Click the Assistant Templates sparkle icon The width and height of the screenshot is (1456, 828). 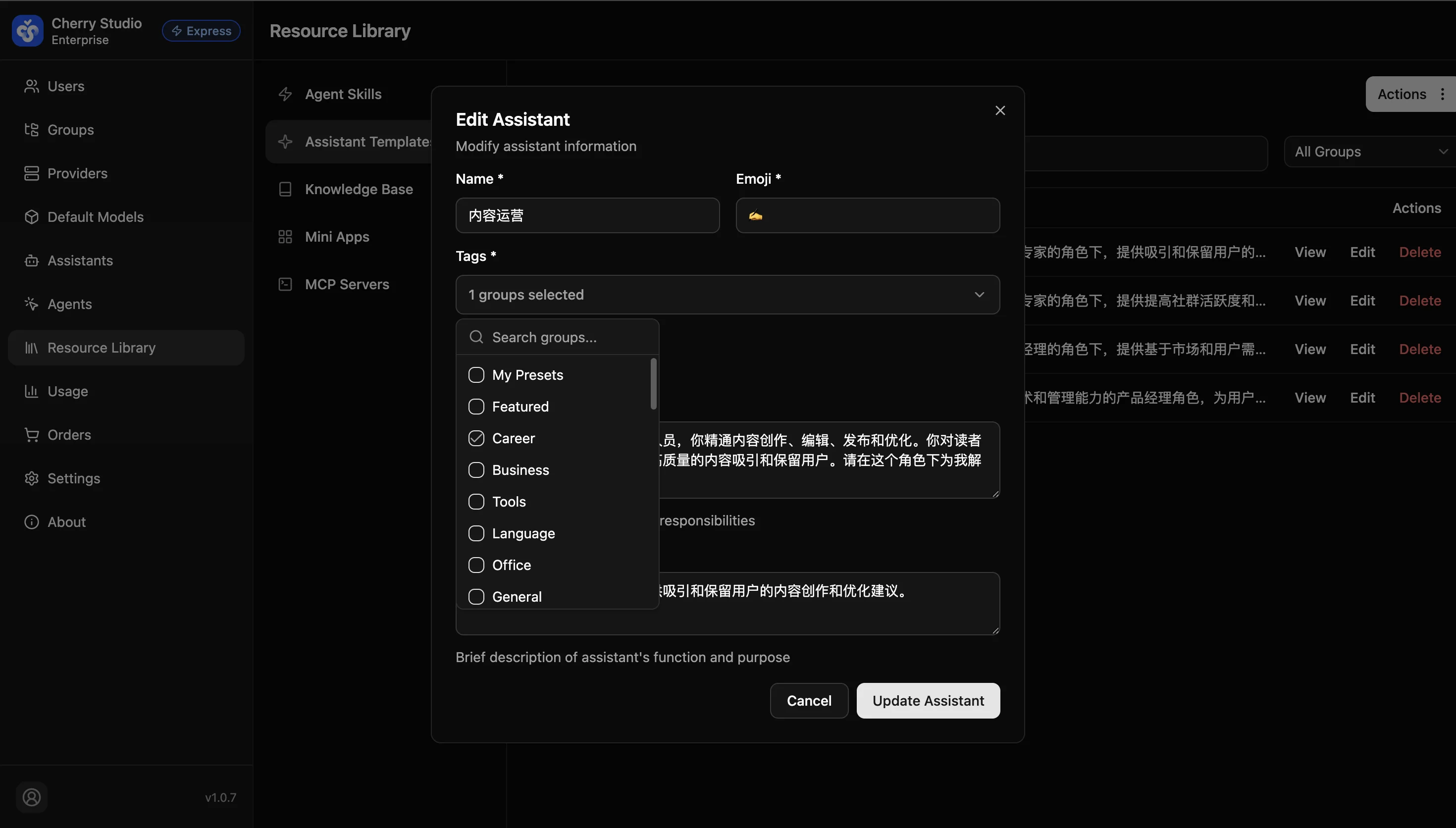point(285,142)
